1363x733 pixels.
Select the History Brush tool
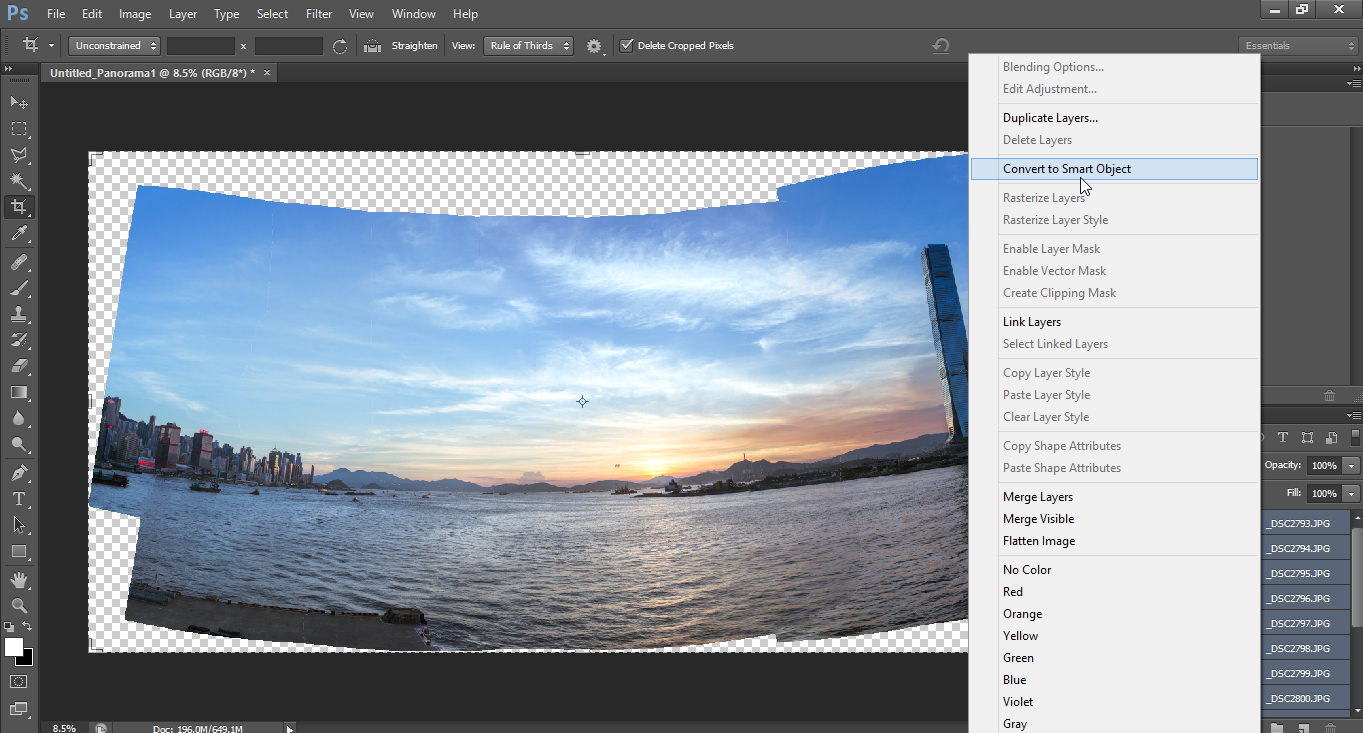19,340
